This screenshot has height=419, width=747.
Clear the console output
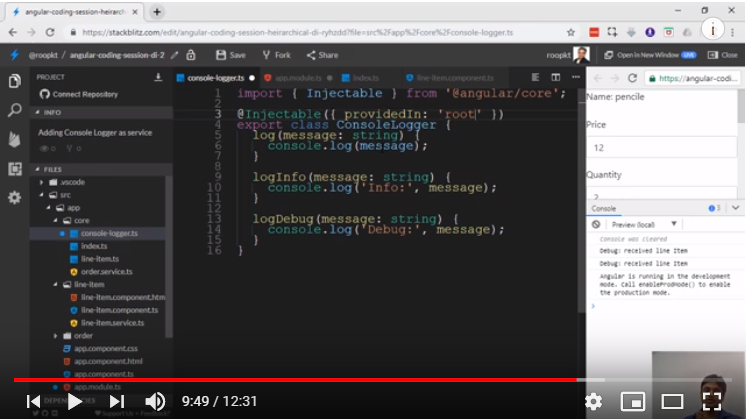596,225
